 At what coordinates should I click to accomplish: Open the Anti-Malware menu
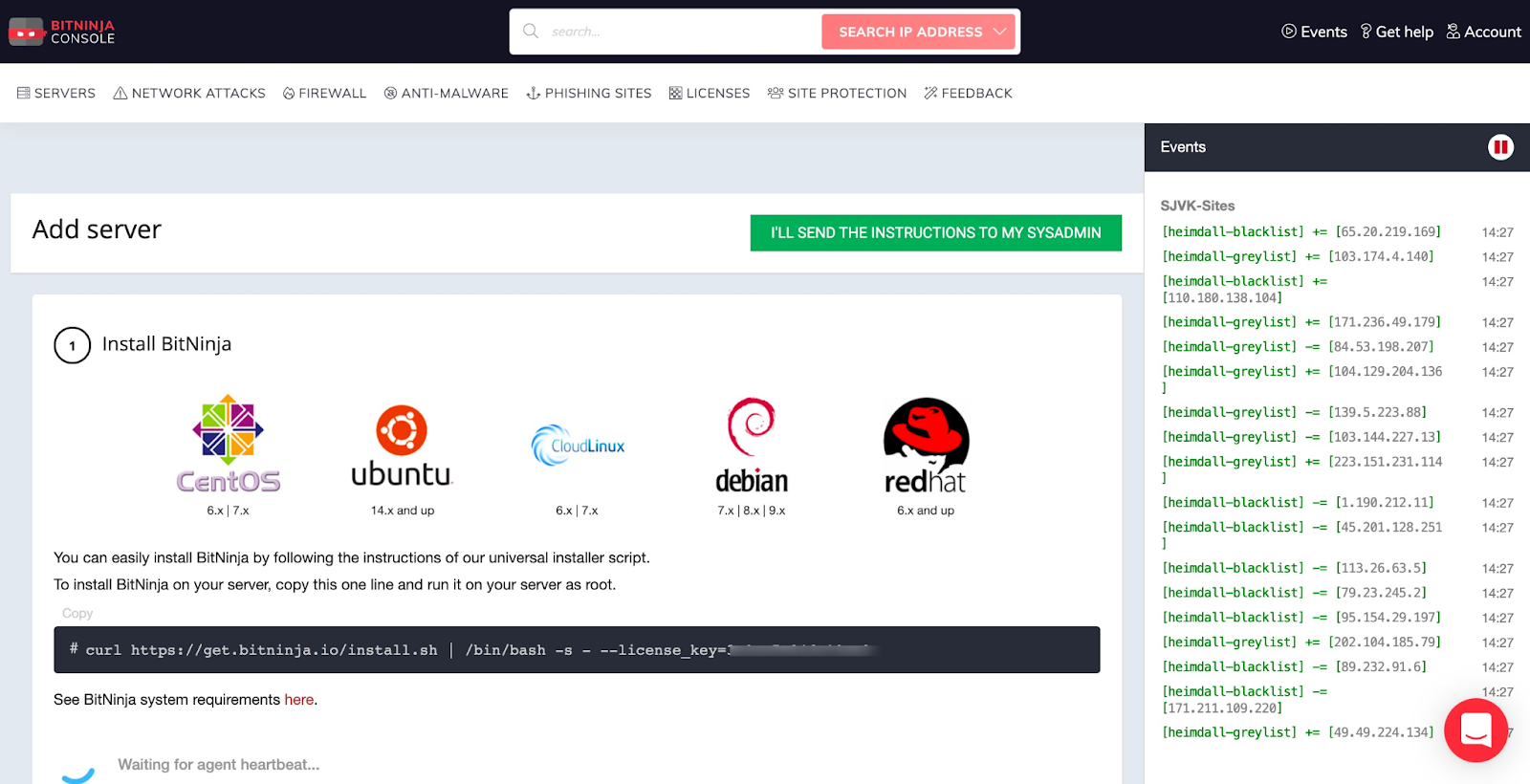(447, 93)
